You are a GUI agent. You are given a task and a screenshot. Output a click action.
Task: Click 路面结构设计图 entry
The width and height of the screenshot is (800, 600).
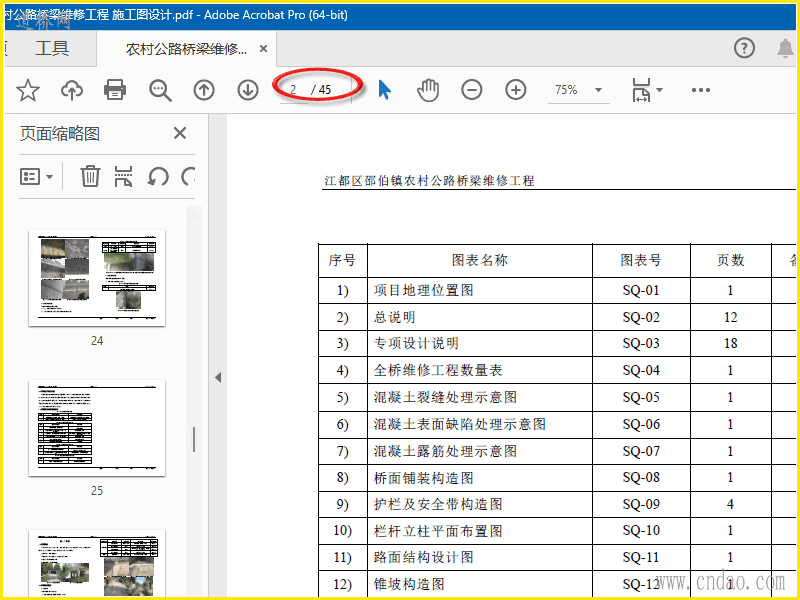point(423,557)
